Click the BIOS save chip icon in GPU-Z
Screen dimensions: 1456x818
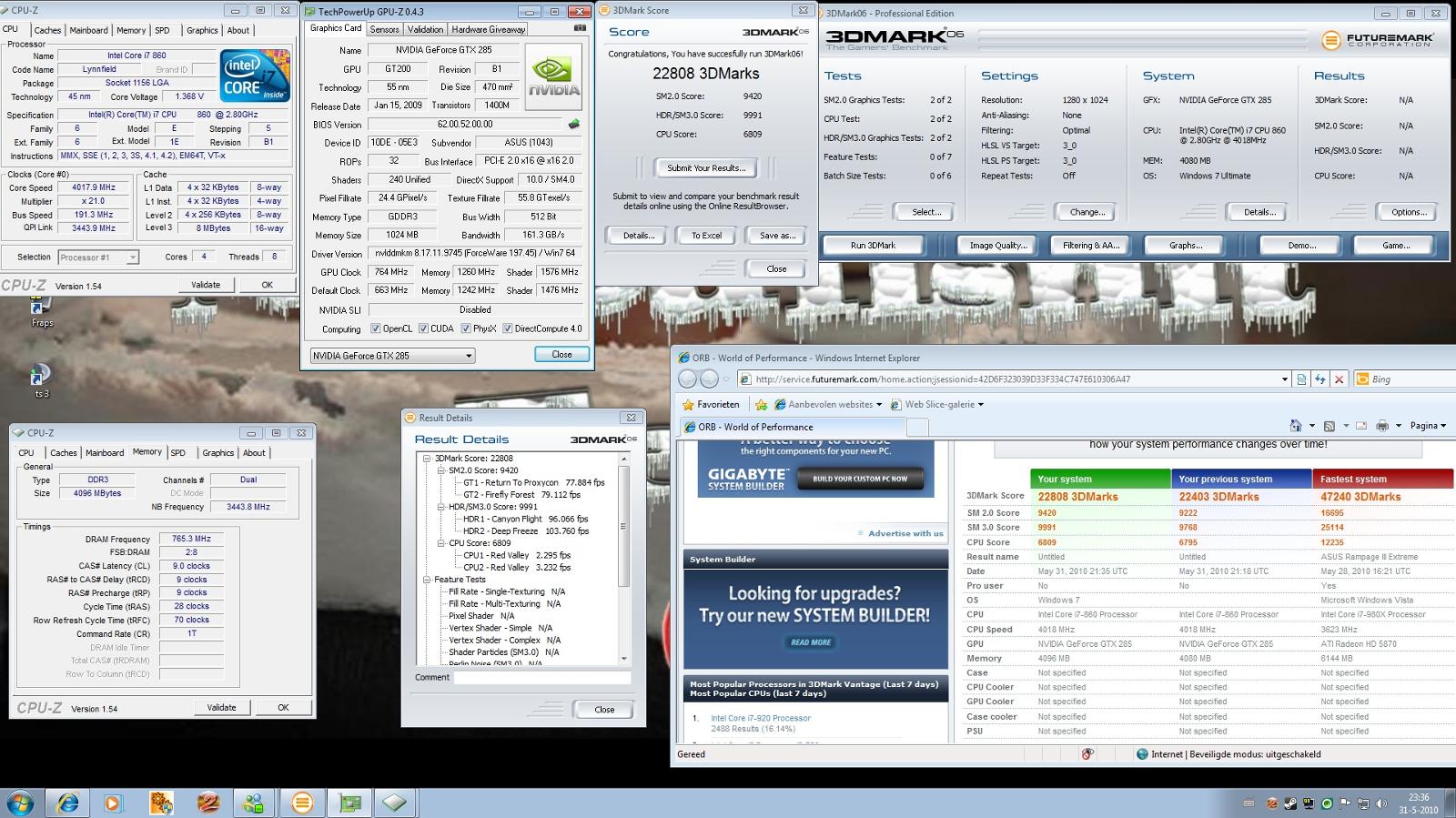click(x=574, y=124)
